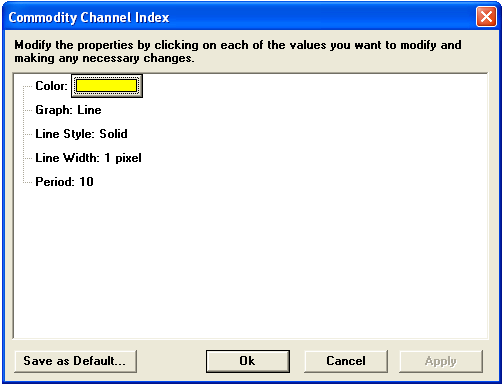
Task: Click the 'Color:' label text
Action: coord(51,86)
